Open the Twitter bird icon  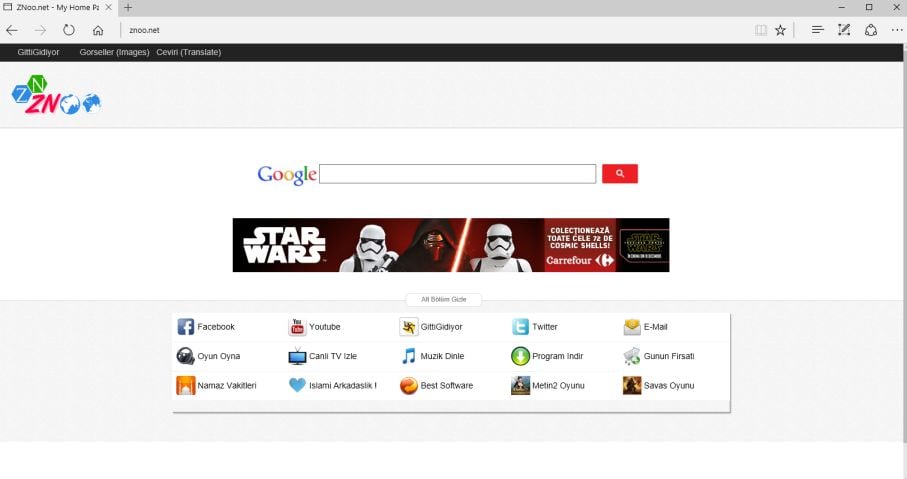click(520, 327)
